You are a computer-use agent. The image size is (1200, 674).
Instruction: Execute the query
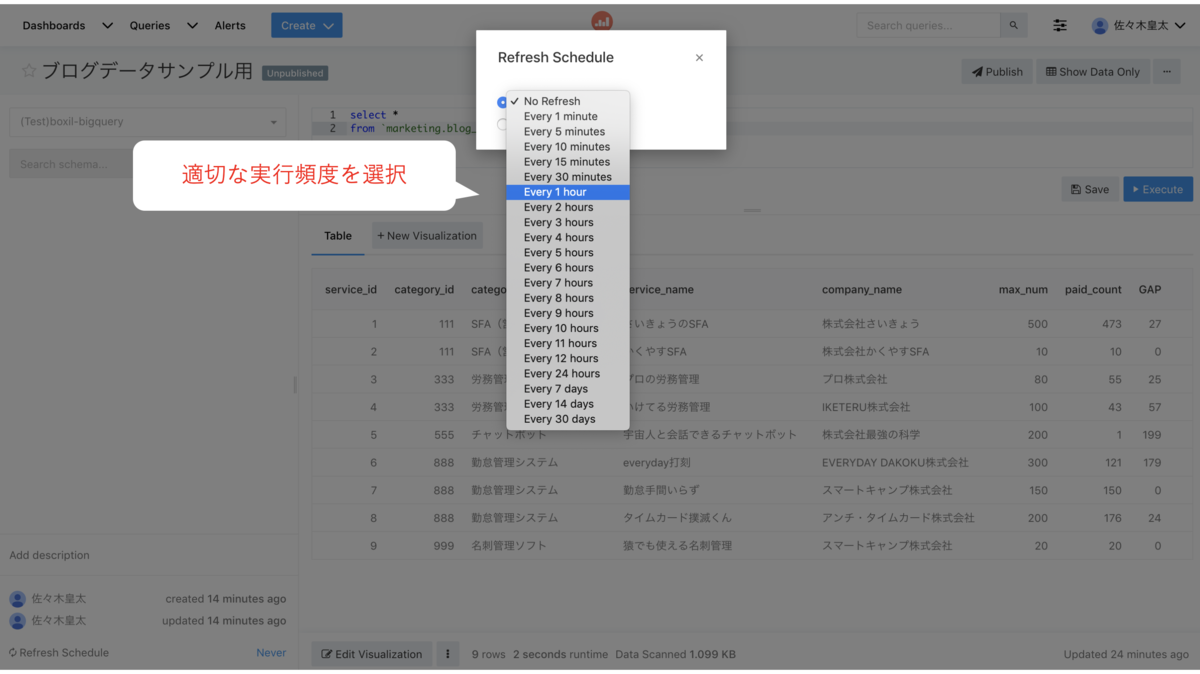coord(1158,189)
